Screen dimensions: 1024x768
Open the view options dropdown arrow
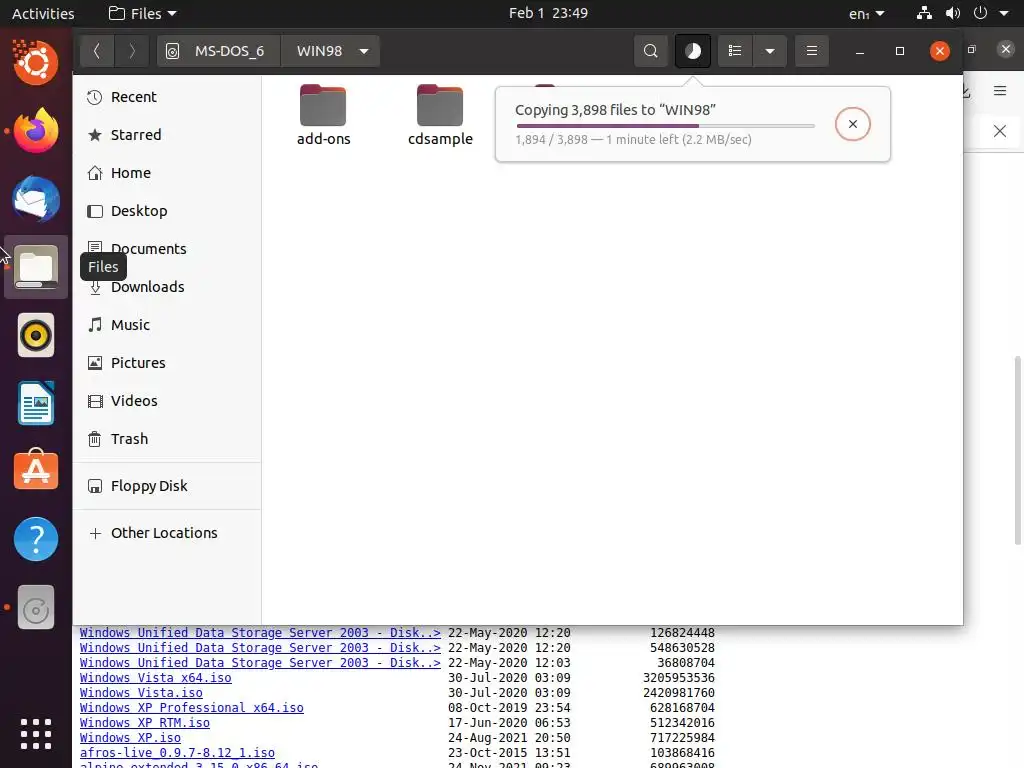coord(770,51)
